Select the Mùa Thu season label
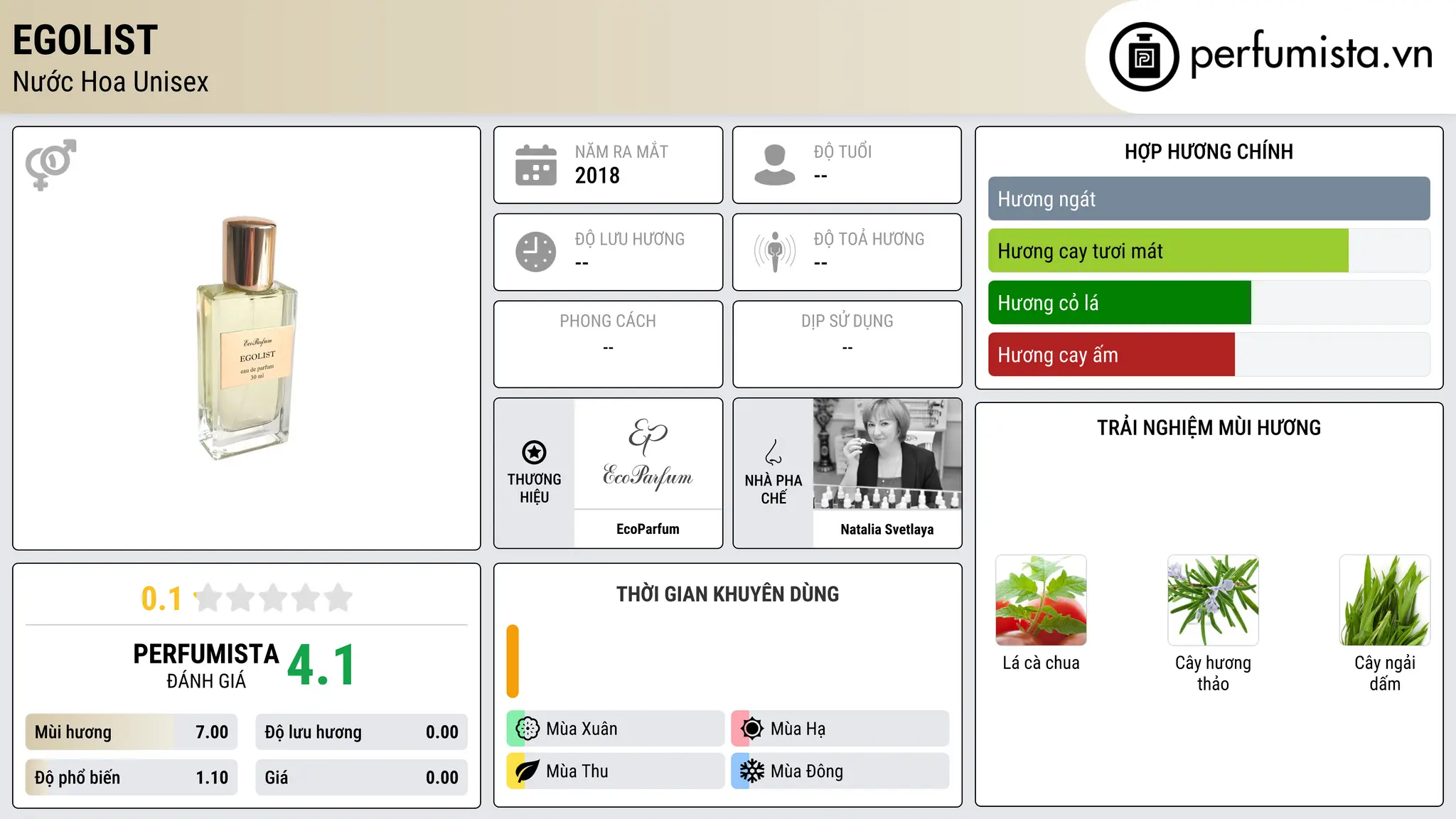 click(x=577, y=771)
